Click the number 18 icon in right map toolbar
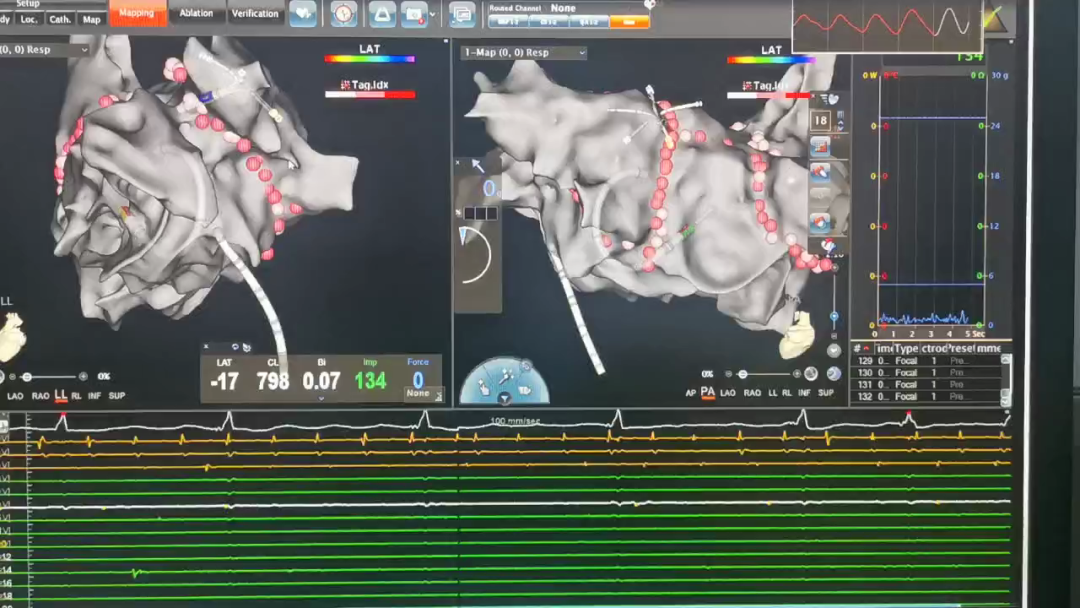Image resolution: width=1080 pixels, height=608 pixels. (821, 120)
